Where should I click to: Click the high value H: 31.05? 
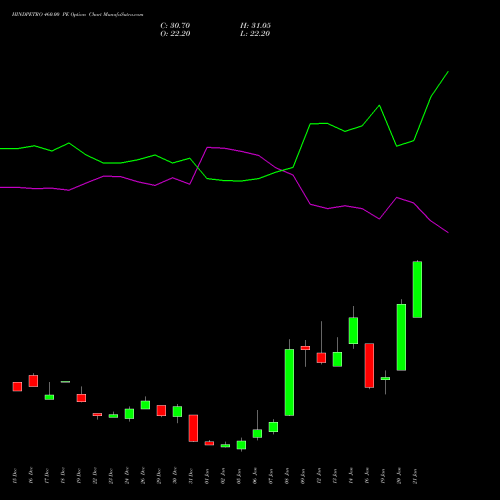click(255, 26)
